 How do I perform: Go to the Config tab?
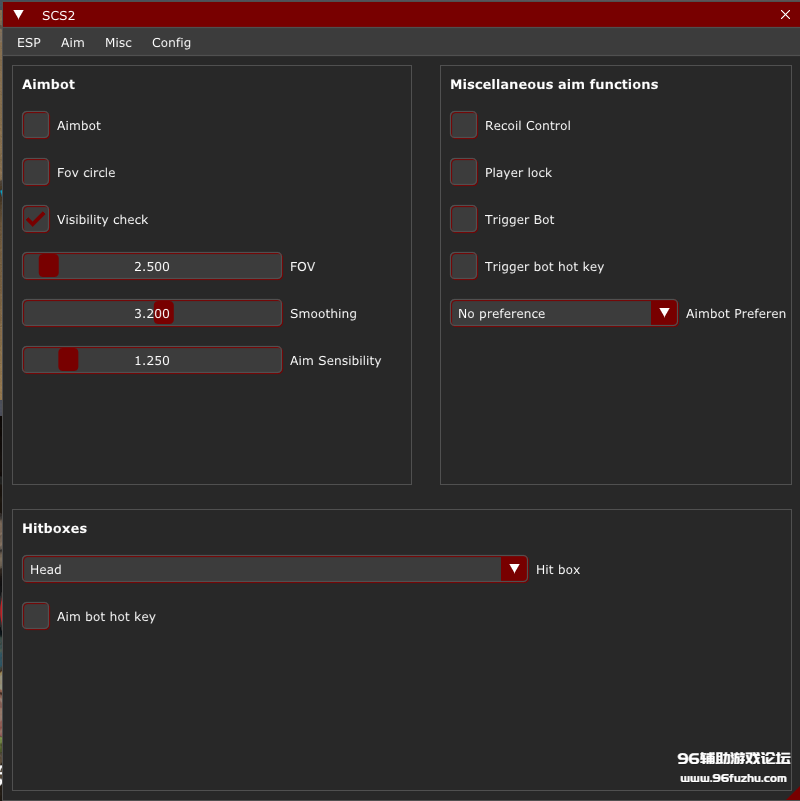pos(171,43)
